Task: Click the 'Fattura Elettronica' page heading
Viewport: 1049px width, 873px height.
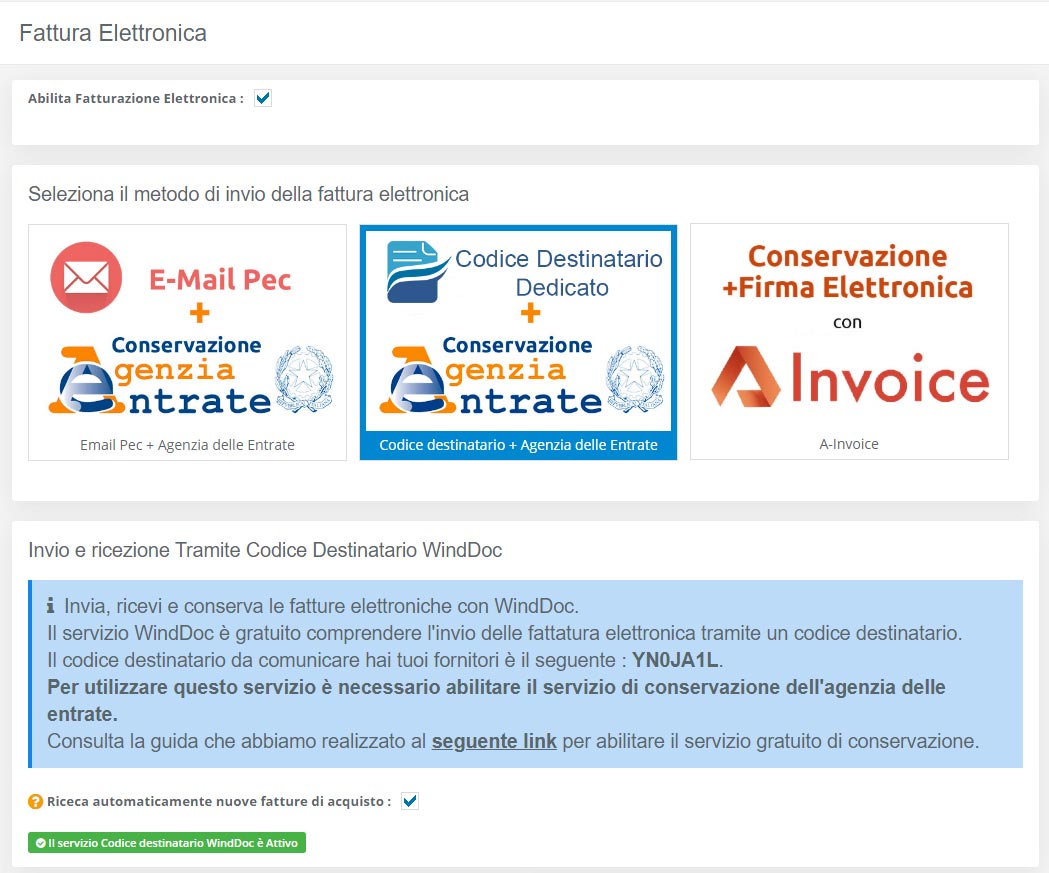Action: (x=113, y=33)
